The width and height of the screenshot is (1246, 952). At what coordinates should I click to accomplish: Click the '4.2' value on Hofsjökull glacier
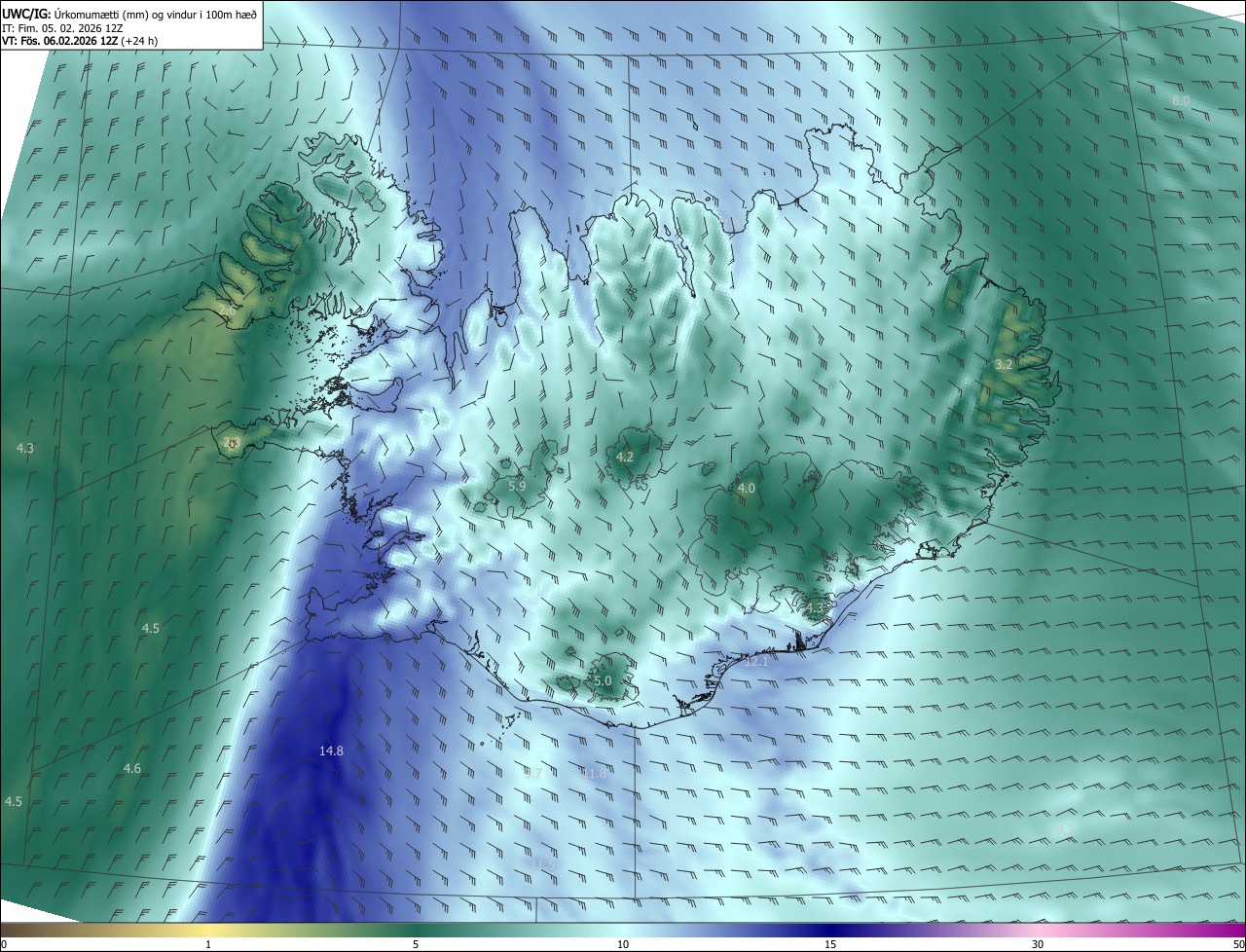tap(625, 457)
